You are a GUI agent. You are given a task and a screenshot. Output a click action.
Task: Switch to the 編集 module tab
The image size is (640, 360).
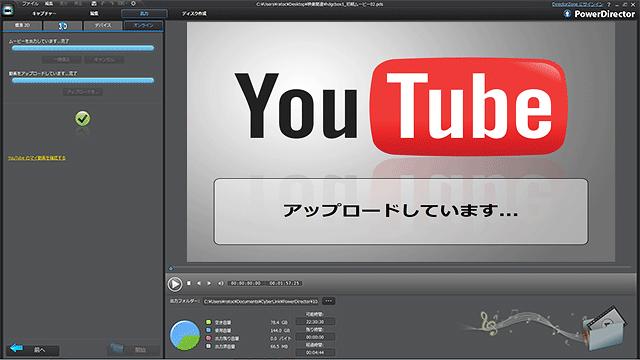(94, 13)
